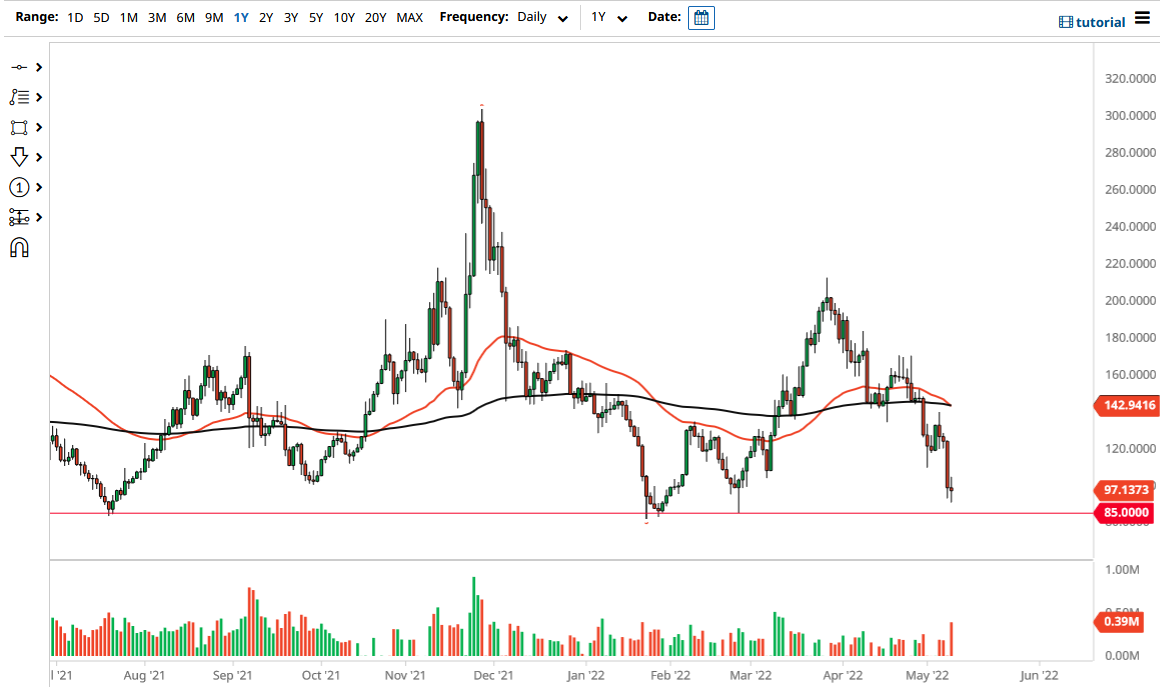Select the down arrow annotation tool
Image resolution: width=1170 pixels, height=695 pixels.
pos(18,157)
